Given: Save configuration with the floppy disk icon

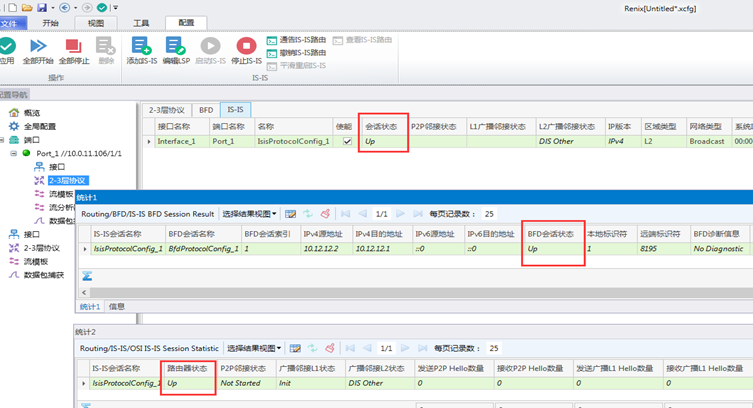Looking at the screenshot, I should click(x=42, y=8).
